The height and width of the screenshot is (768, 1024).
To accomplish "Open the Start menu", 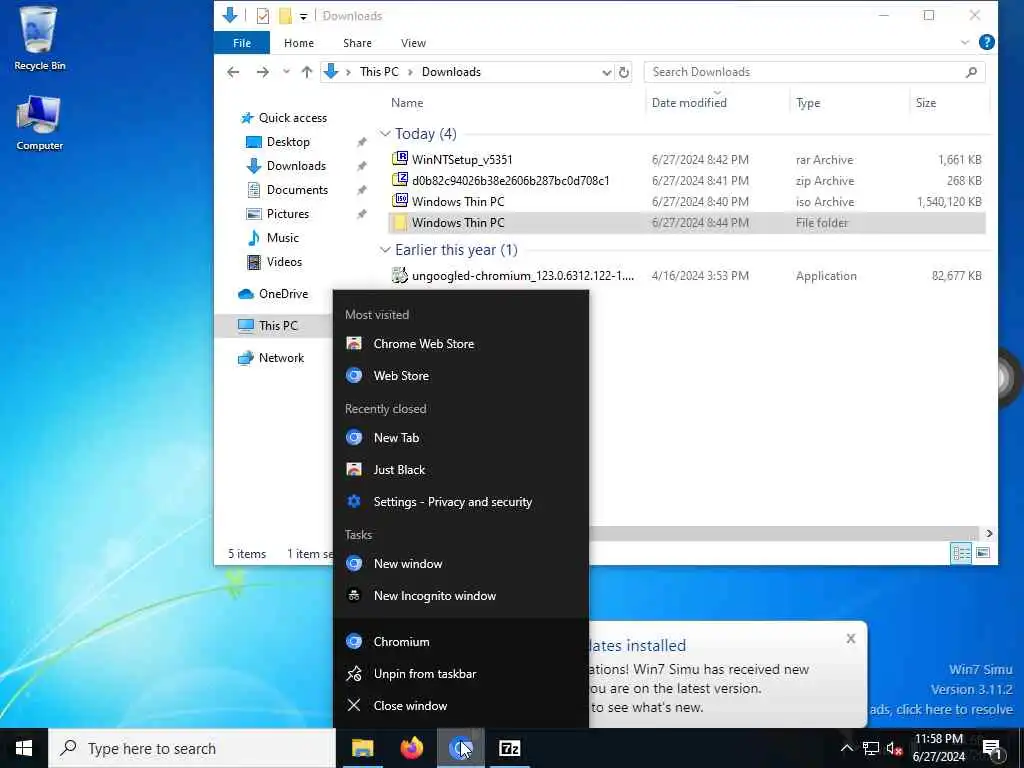I will pyautogui.click(x=24, y=748).
